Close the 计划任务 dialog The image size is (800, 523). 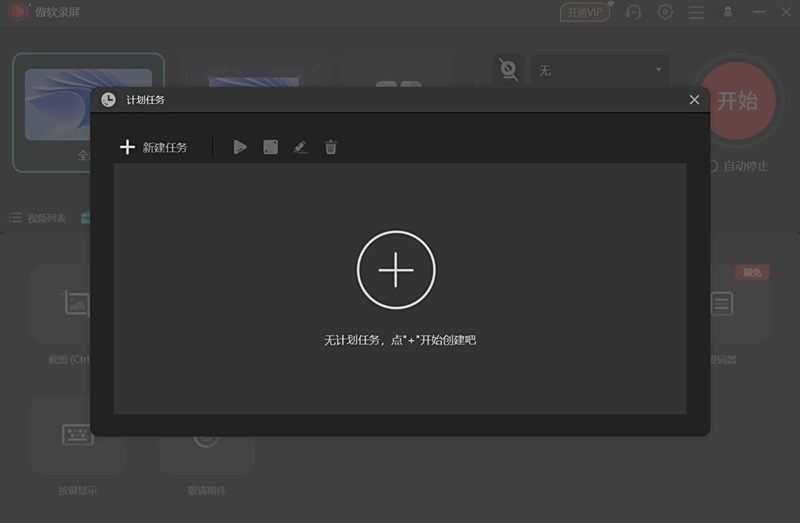click(x=694, y=100)
